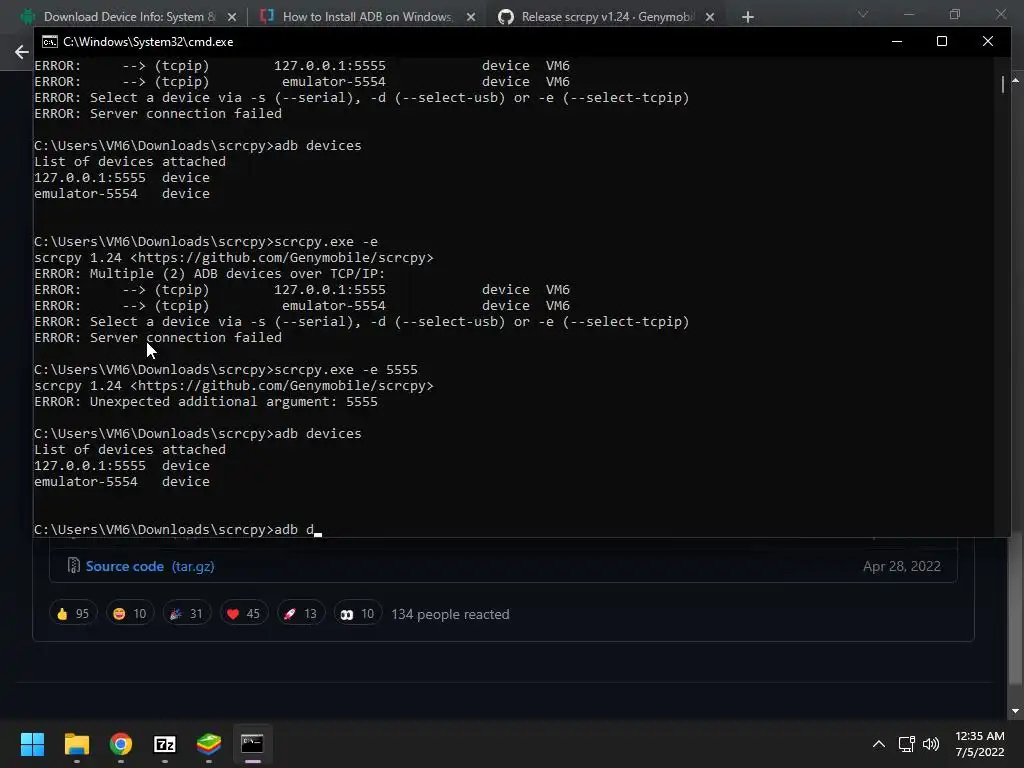Open Google Chrome from the taskbar
1024x768 pixels.
click(x=121, y=744)
